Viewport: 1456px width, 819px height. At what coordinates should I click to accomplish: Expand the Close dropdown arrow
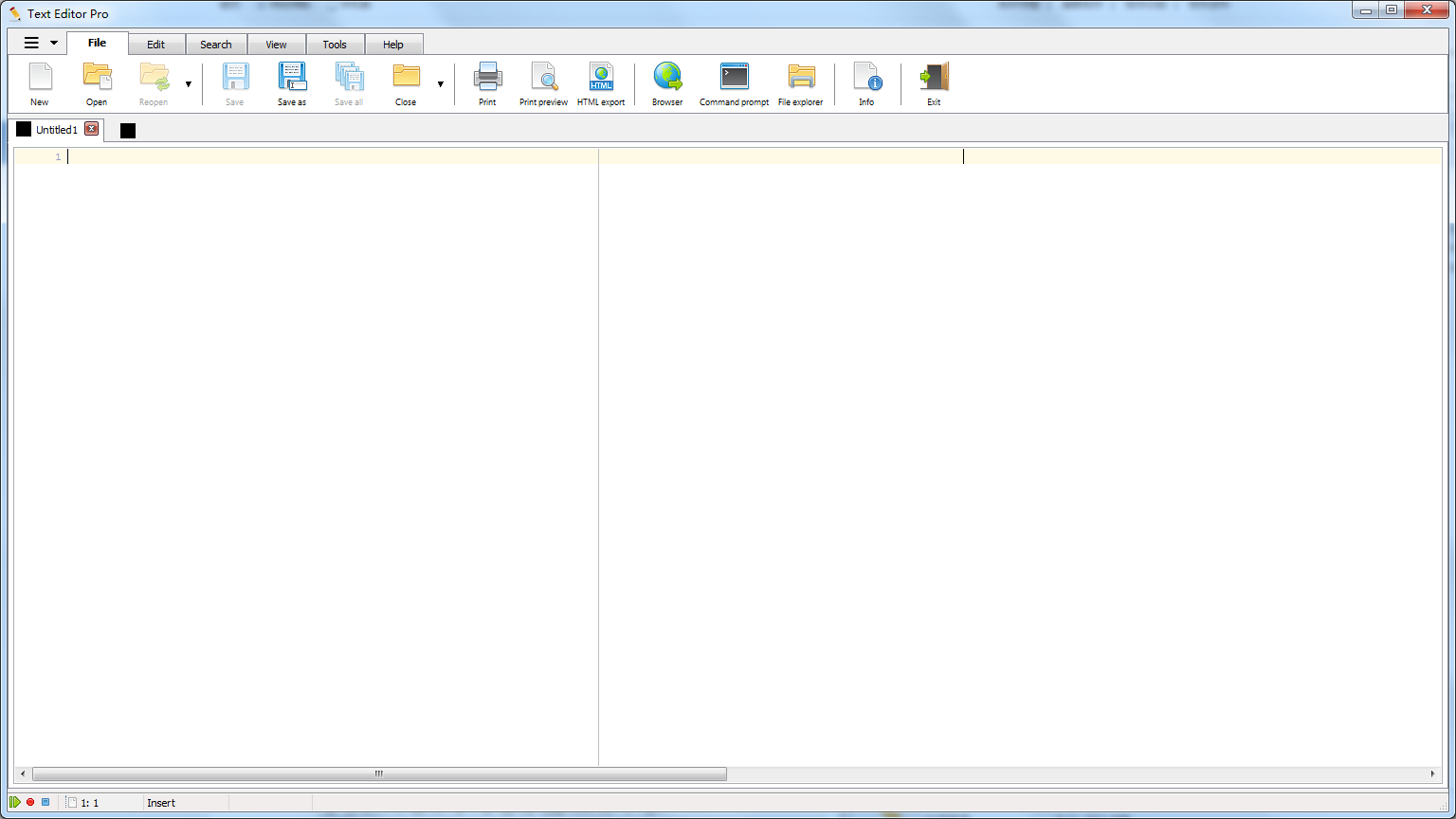point(440,84)
